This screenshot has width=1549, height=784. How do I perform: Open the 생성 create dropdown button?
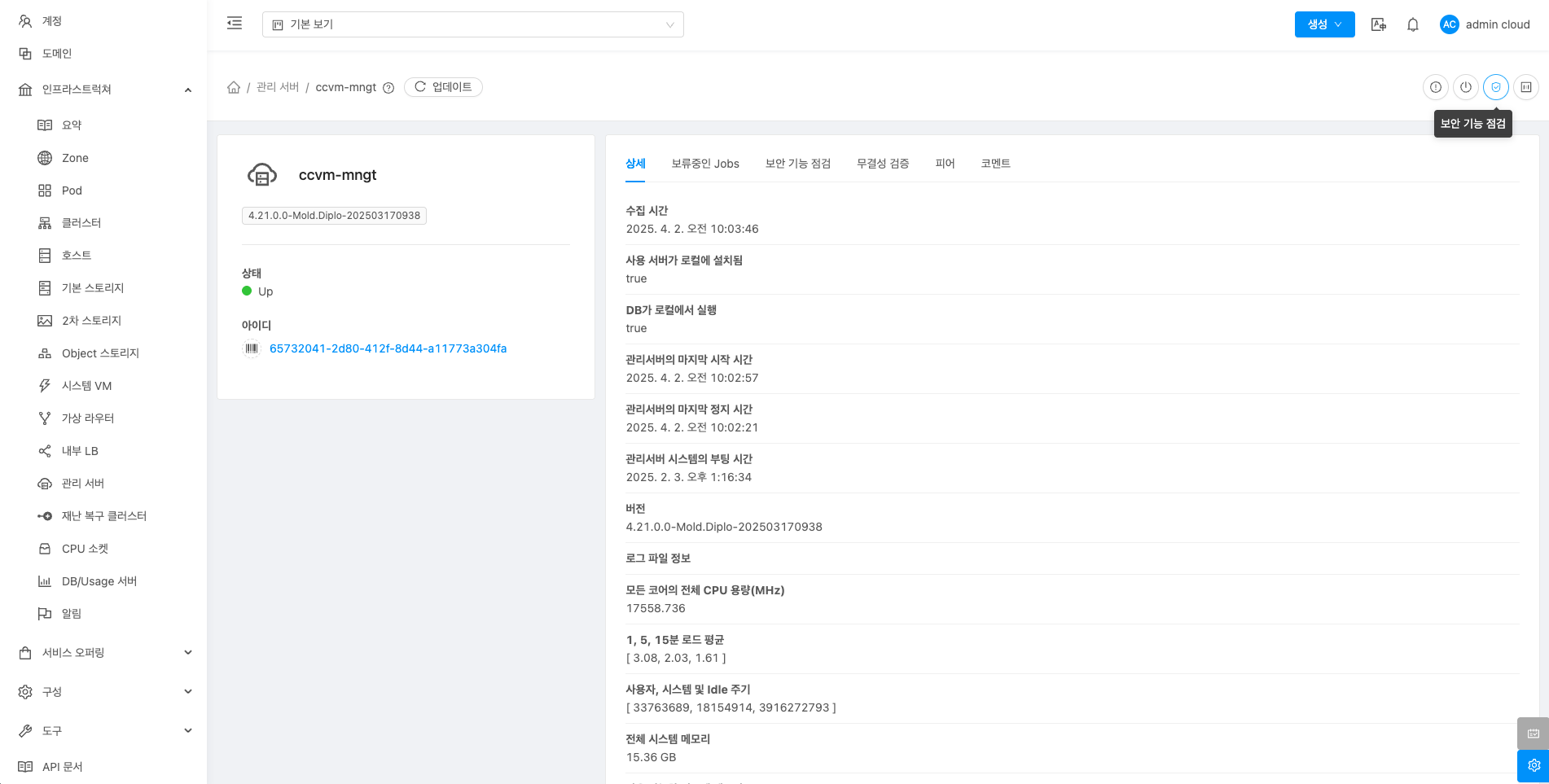point(1324,24)
